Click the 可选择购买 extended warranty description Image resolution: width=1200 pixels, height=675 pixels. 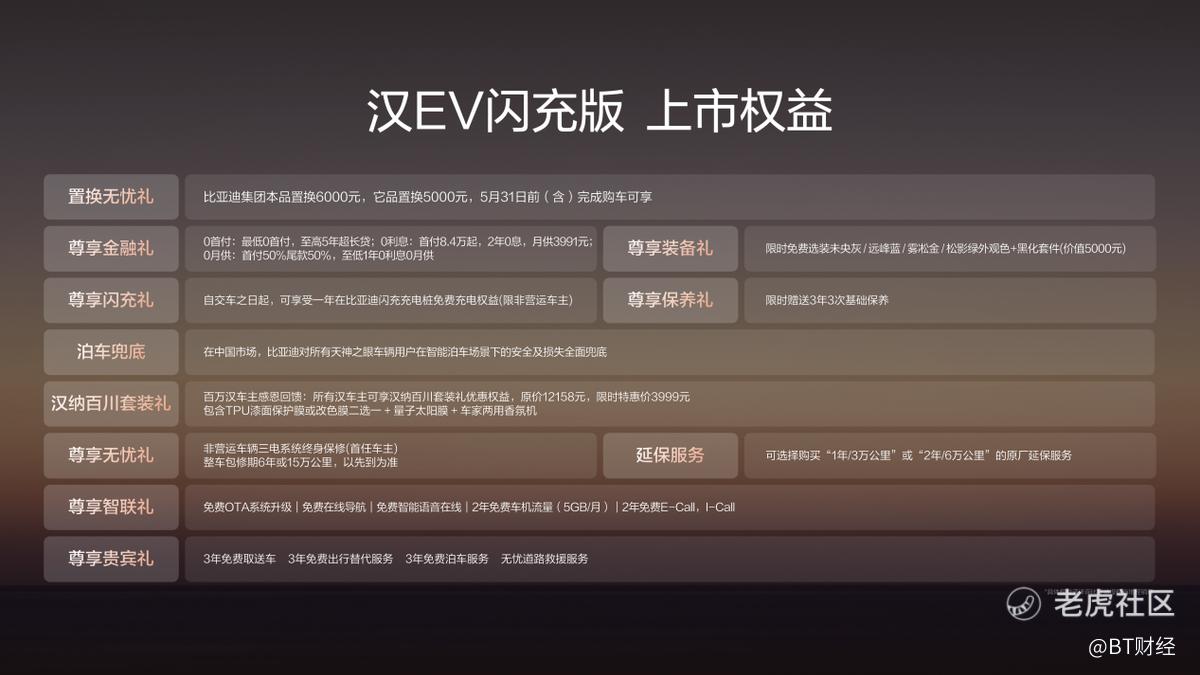click(x=918, y=455)
